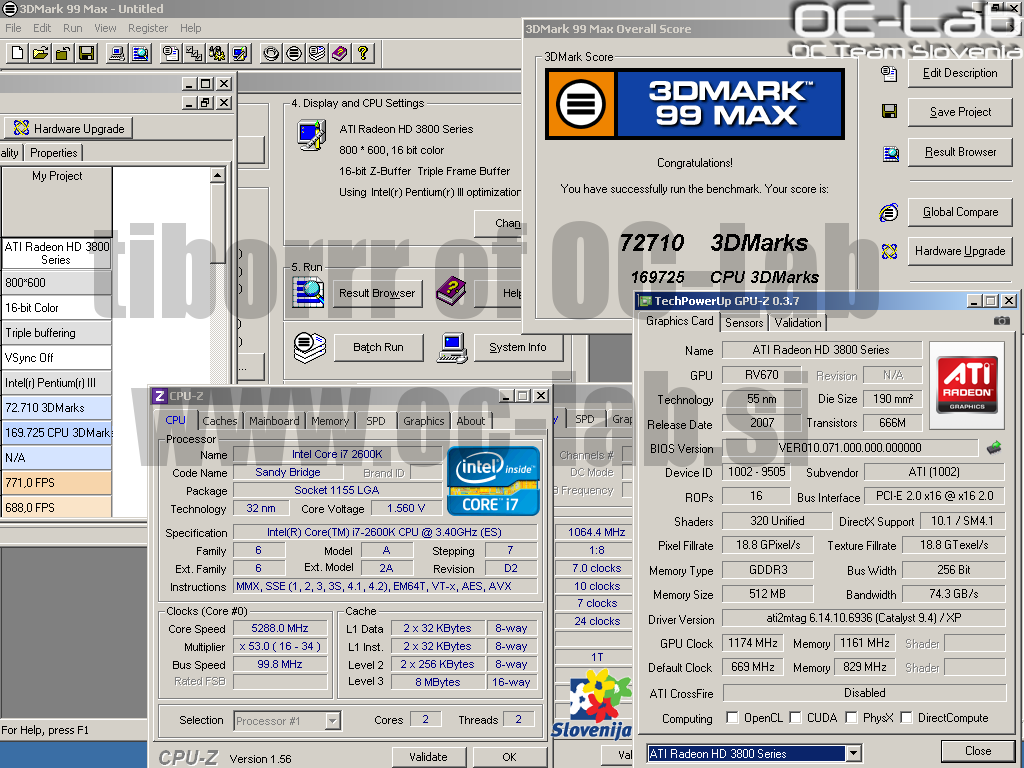Click the BIOS save chip icon in GPU-Z

pyautogui.click(x=994, y=447)
